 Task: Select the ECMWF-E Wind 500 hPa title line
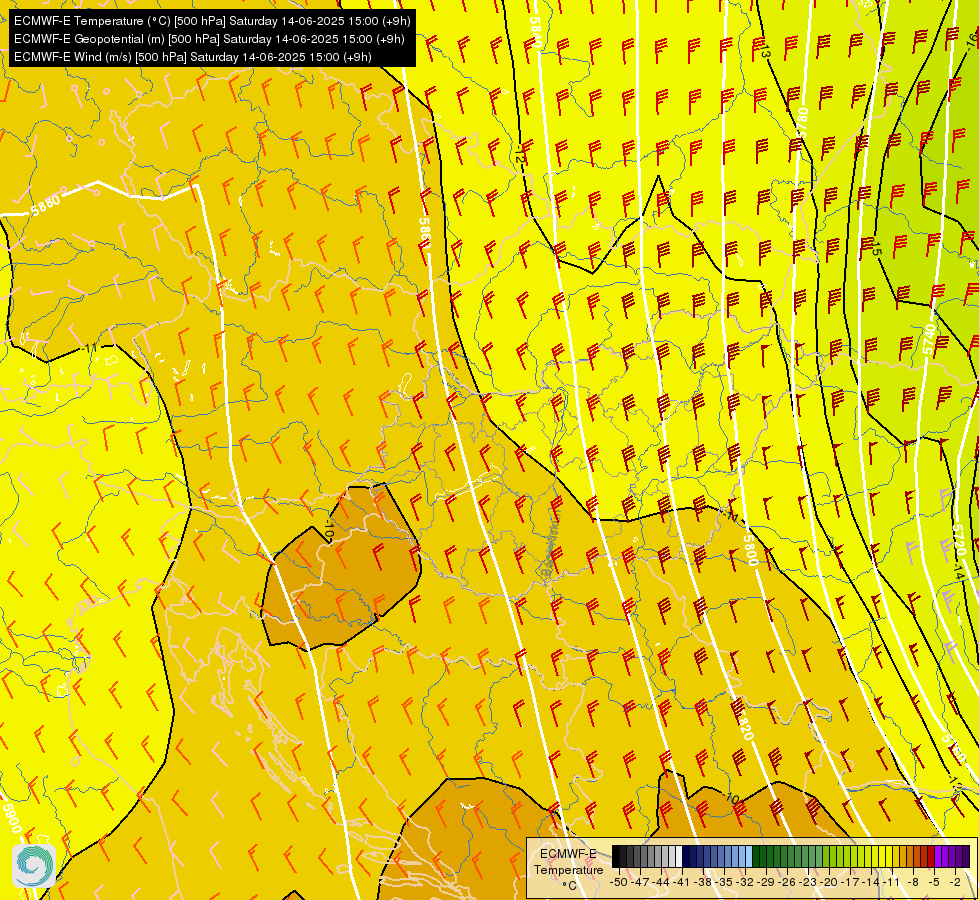[x=192, y=57]
